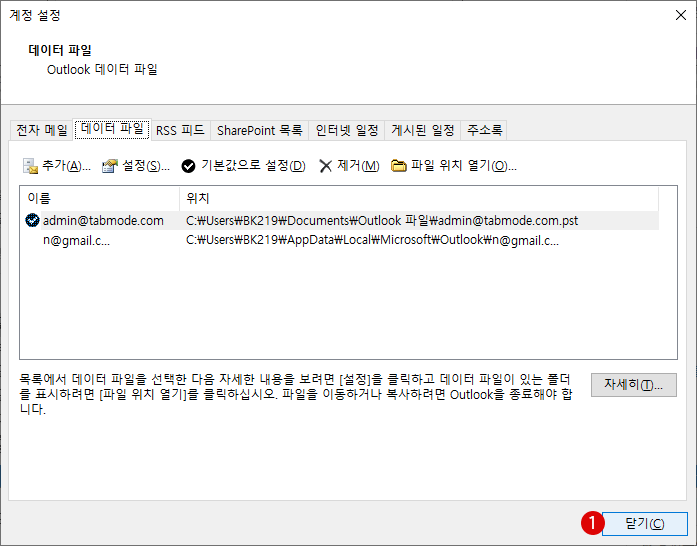Click the admin@tabmode.com.pst file path

click(x=382, y=221)
